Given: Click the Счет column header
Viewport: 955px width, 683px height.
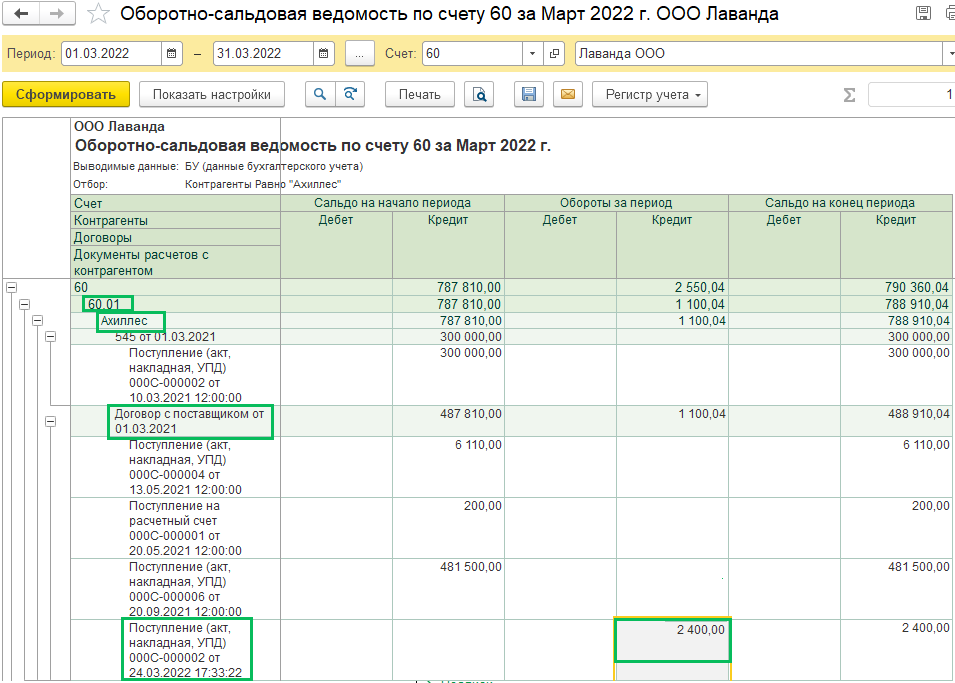Looking at the screenshot, I should [175, 203].
